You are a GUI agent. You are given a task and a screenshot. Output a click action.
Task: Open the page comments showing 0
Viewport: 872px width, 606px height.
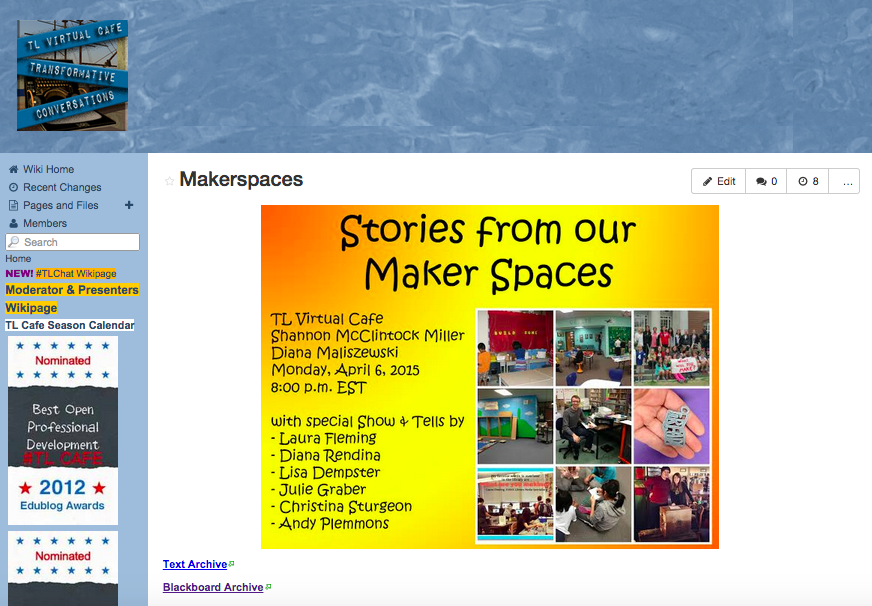[x=766, y=181]
